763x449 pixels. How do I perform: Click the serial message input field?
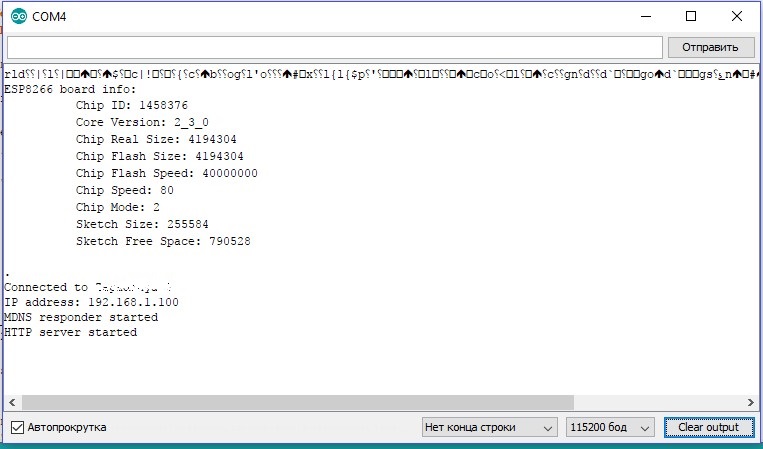pyautogui.click(x=335, y=47)
